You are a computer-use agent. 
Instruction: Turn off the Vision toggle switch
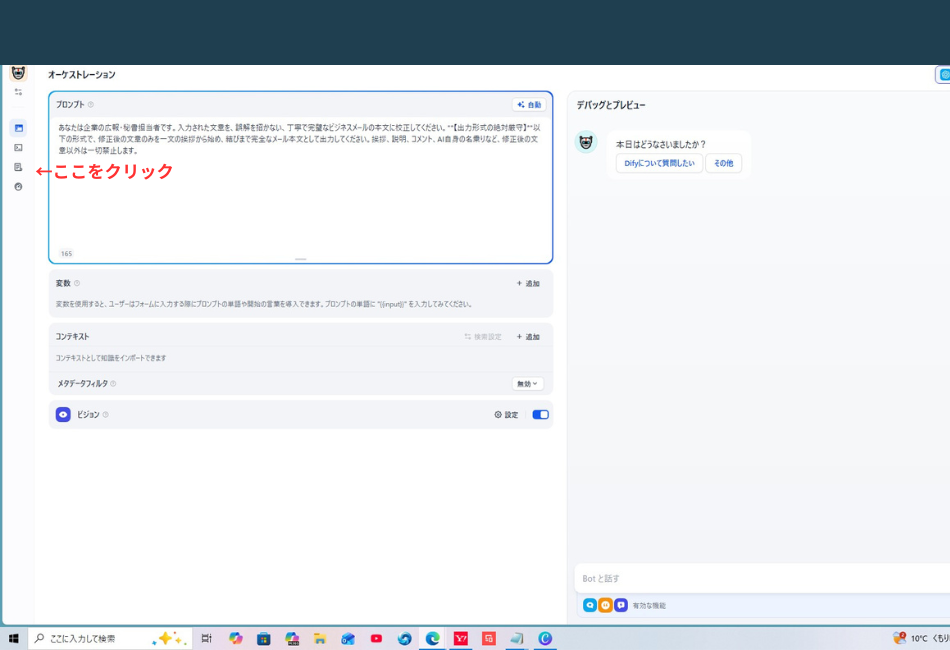[540, 414]
